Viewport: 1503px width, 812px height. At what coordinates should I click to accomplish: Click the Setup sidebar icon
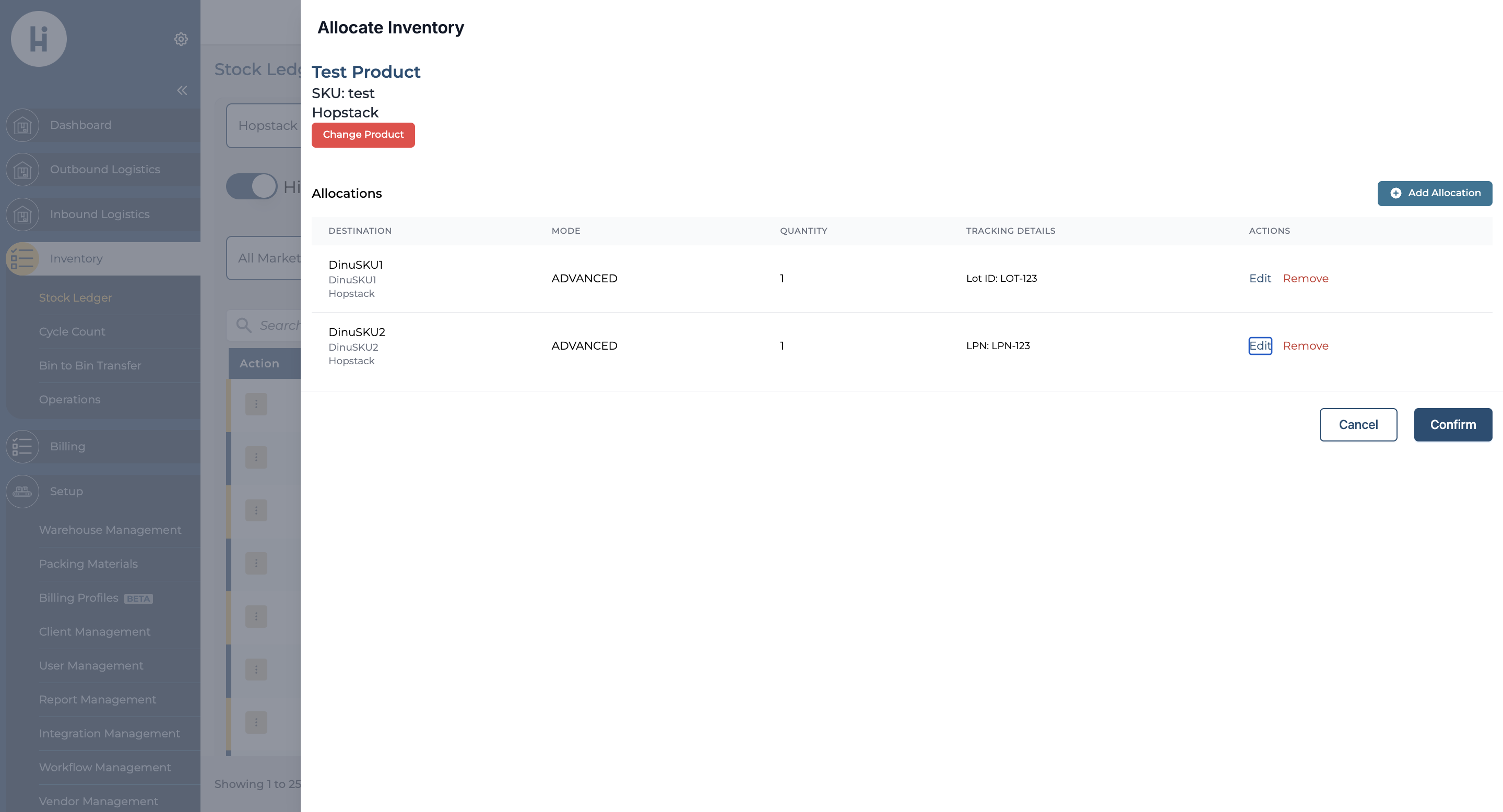coord(22,492)
